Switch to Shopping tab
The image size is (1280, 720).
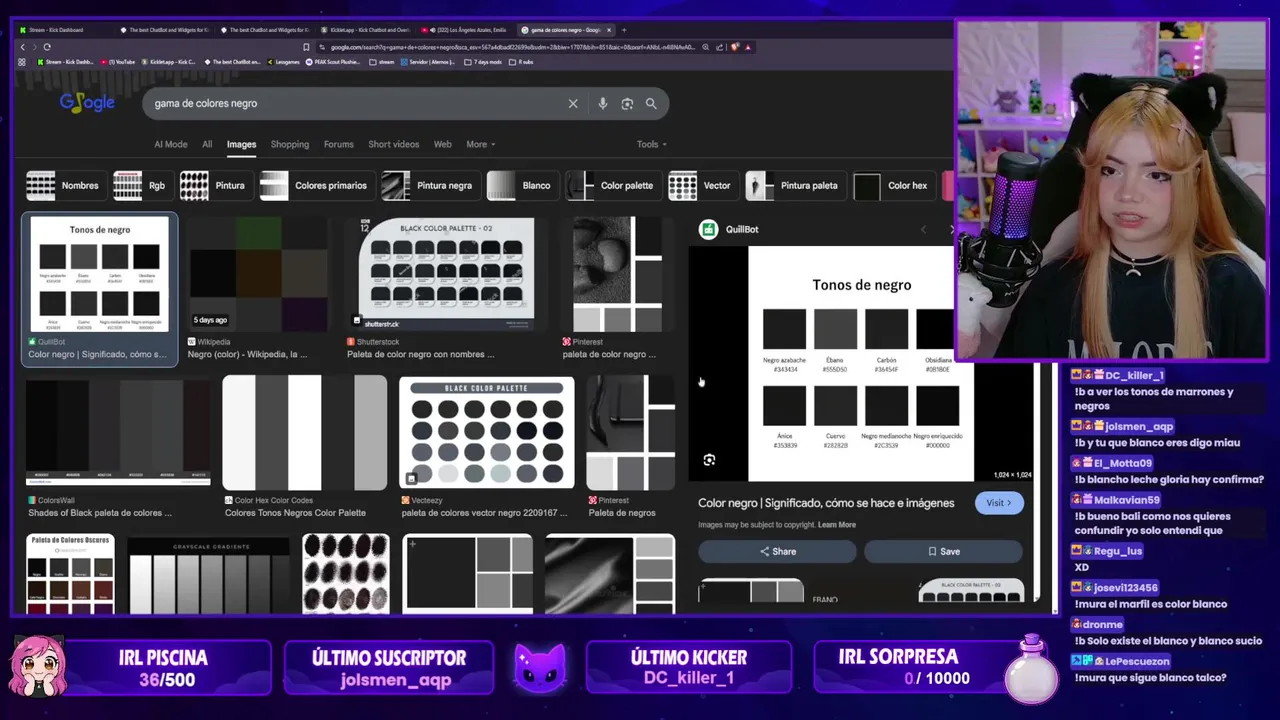click(290, 144)
